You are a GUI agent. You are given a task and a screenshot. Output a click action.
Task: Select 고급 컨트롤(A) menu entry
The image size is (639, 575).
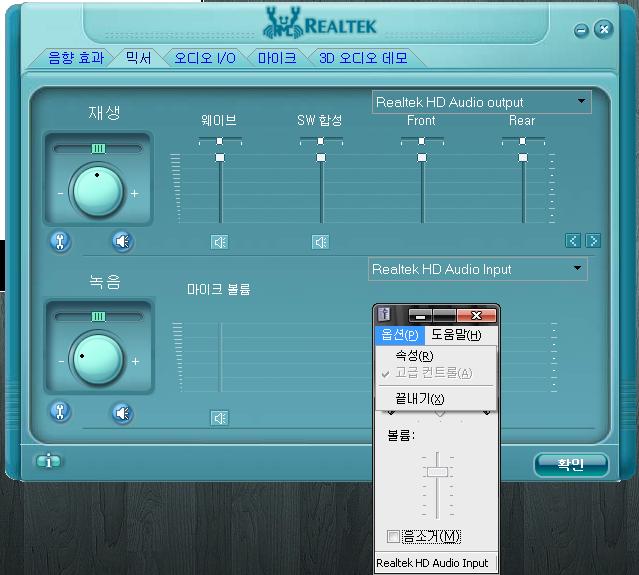[436, 372]
